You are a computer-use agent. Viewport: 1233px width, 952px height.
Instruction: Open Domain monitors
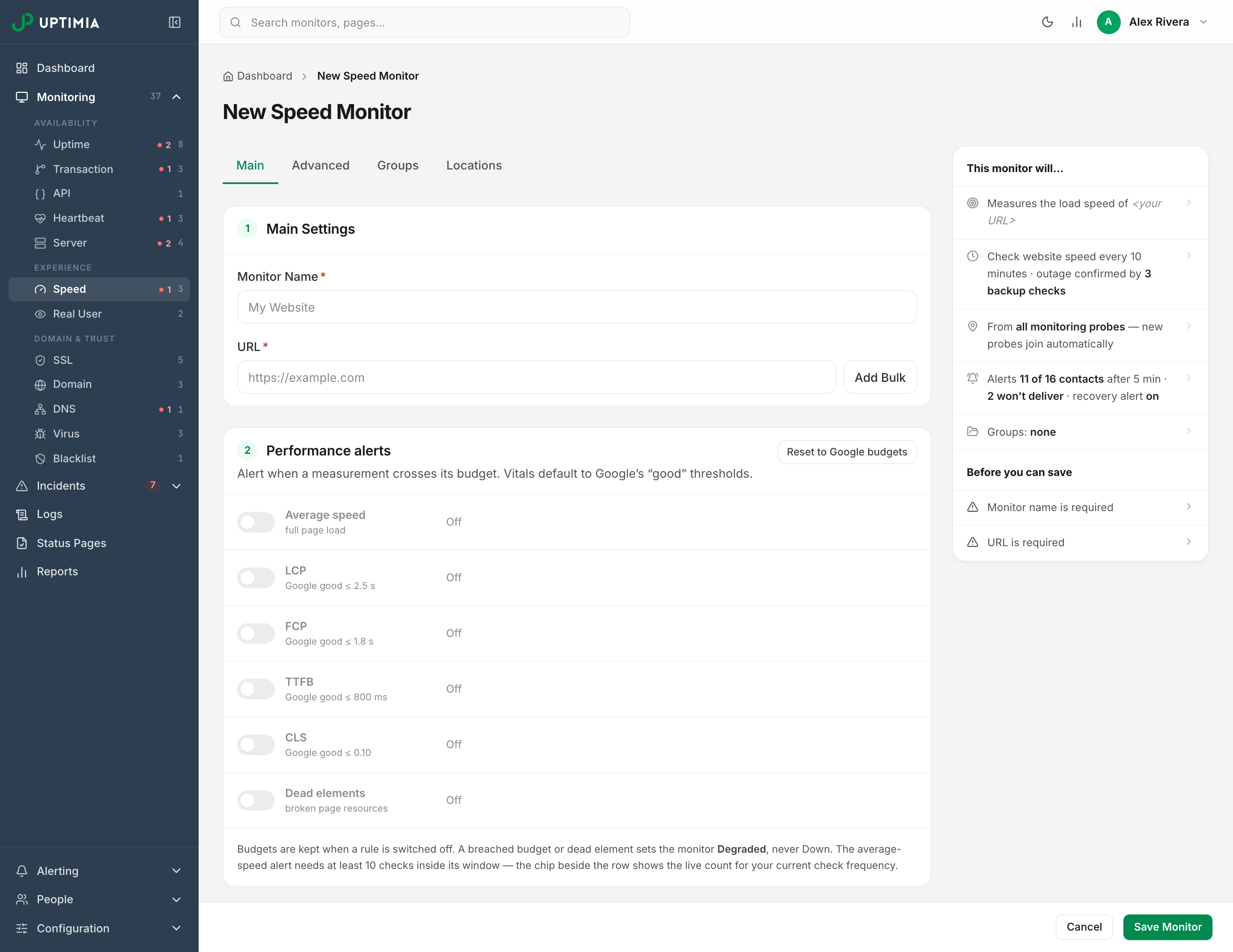(x=99, y=384)
